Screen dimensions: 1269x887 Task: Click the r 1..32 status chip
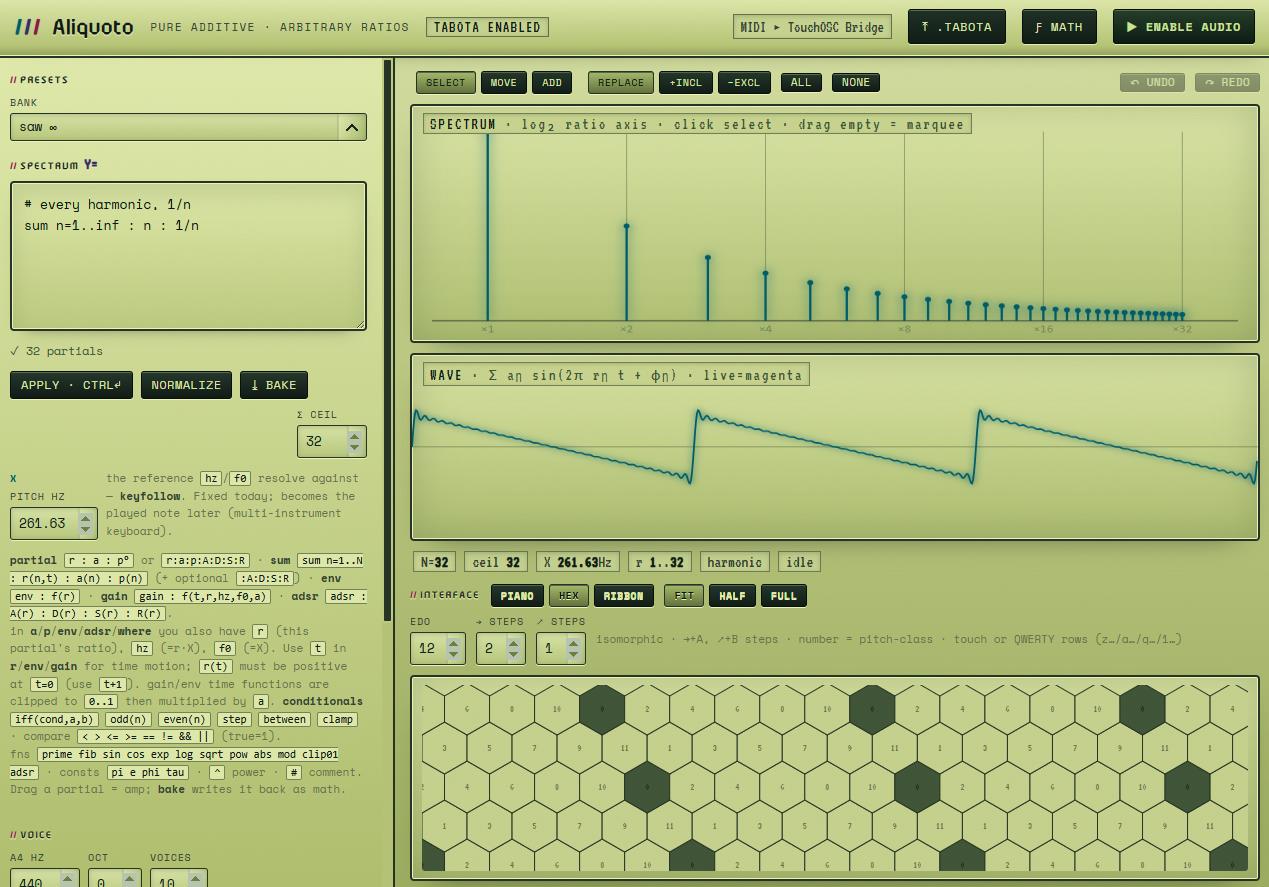(659, 562)
